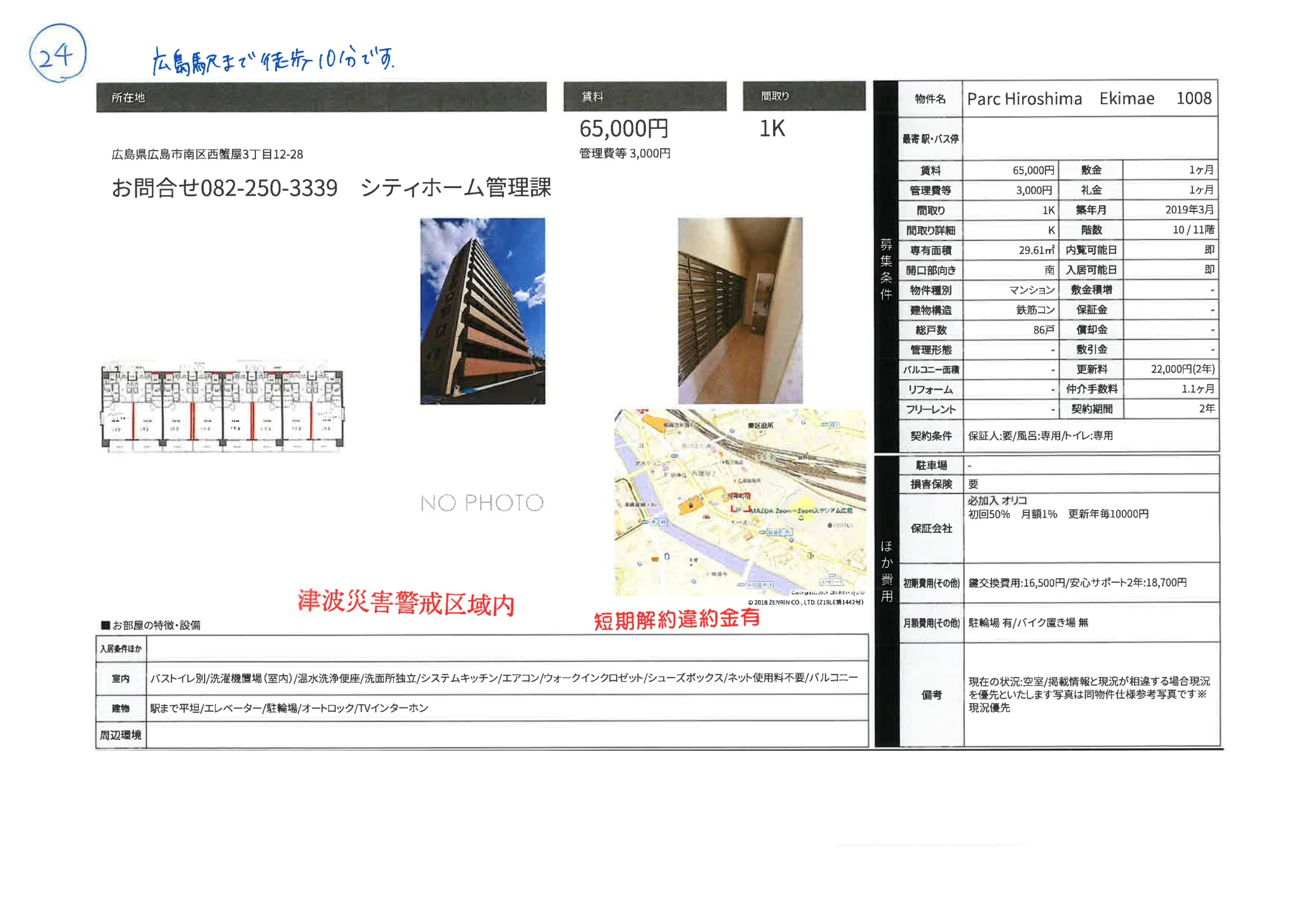Select the 物件種別 value マンション
Viewport: 1306px width, 924px height.
[x=1032, y=290]
